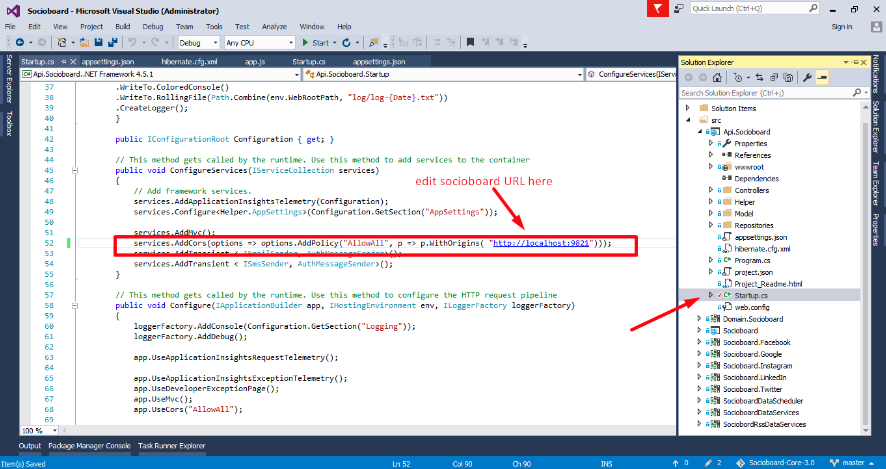Click the http://localhost:9821 link in code
Image resolution: width=886 pixels, height=469 pixels.
(541, 243)
